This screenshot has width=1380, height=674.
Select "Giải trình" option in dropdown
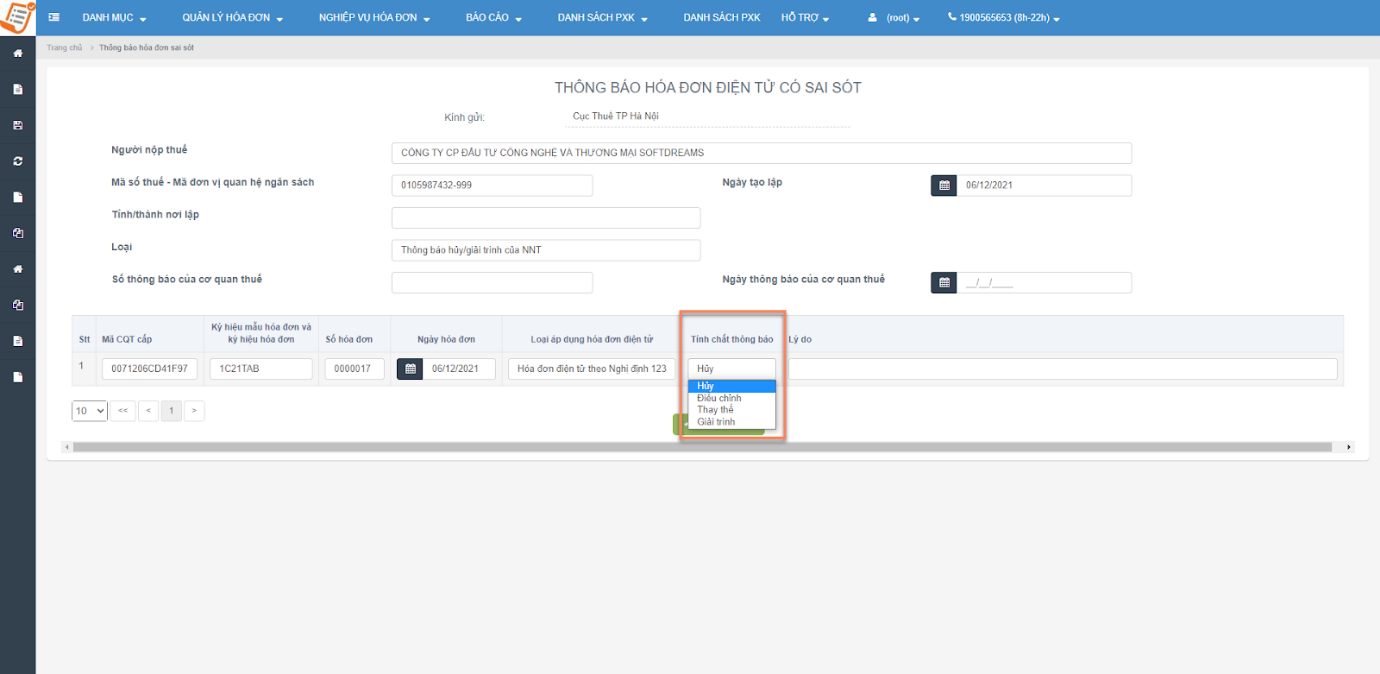(716, 422)
